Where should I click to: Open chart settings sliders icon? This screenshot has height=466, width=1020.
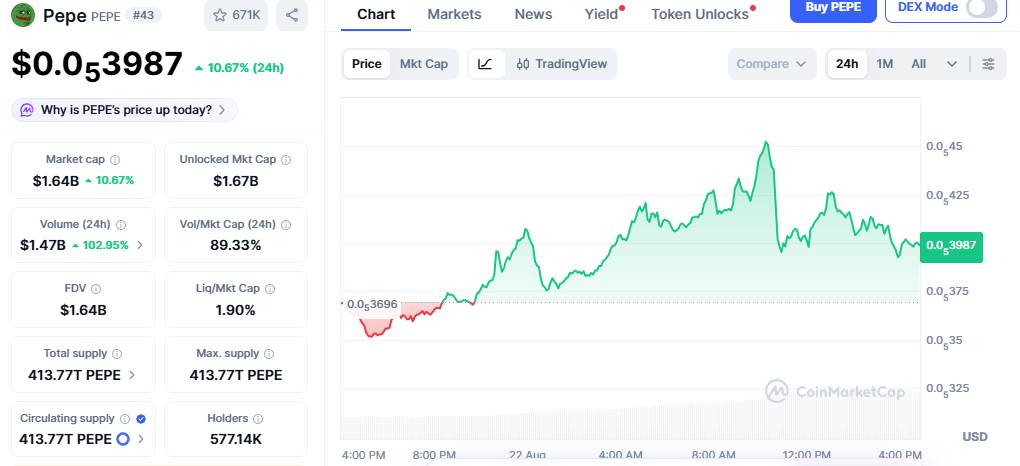click(x=988, y=64)
